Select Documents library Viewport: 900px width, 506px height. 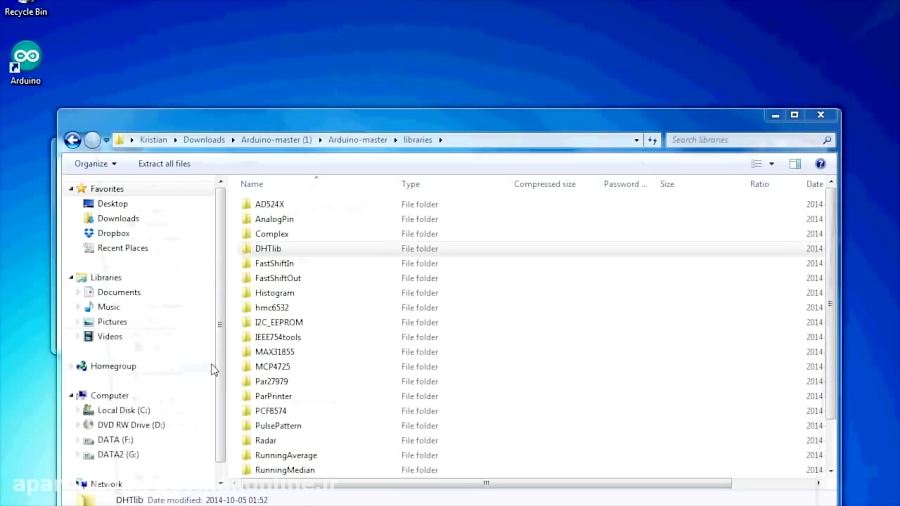(118, 293)
